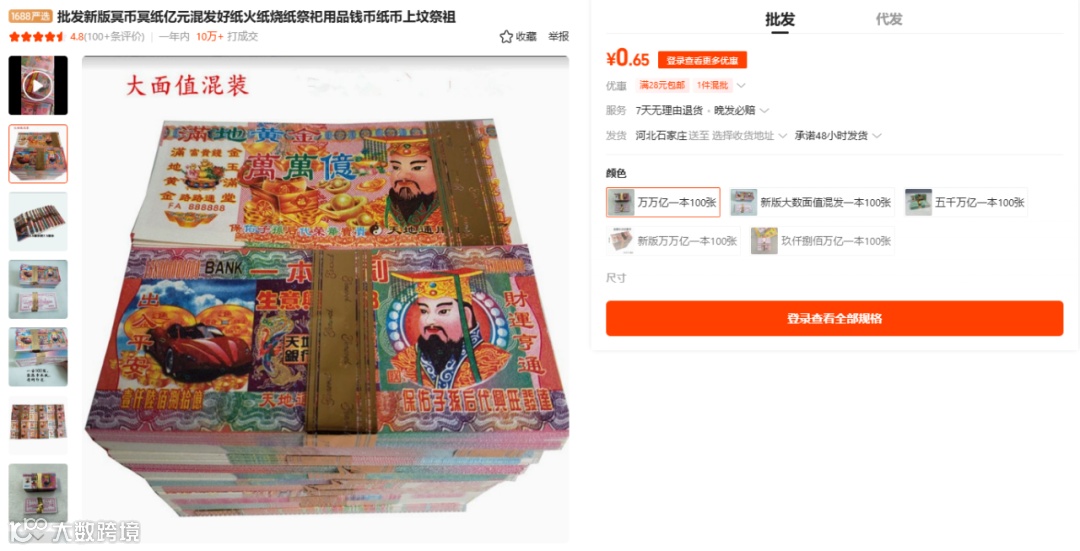Switch to the 批发 tab
The image size is (1080, 551).
(x=780, y=19)
